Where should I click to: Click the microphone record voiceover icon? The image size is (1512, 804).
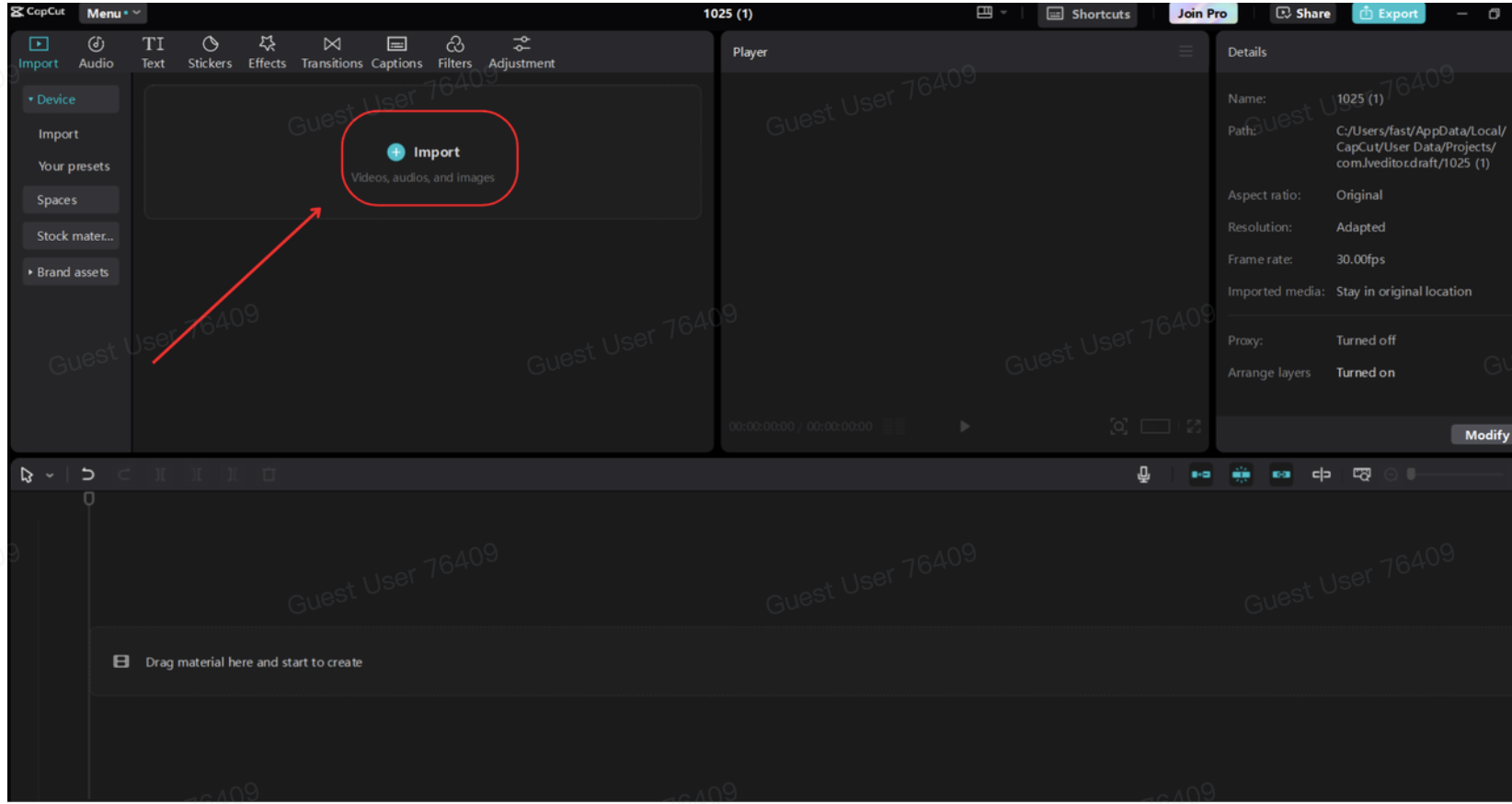click(x=1143, y=475)
